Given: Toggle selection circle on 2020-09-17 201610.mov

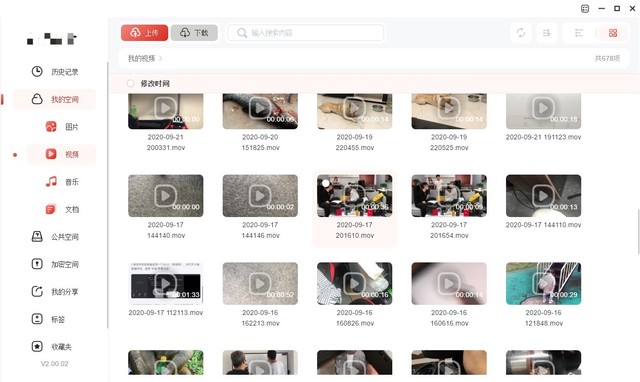Looking at the screenshot, I should pyautogui.click(x=325, y=183).
